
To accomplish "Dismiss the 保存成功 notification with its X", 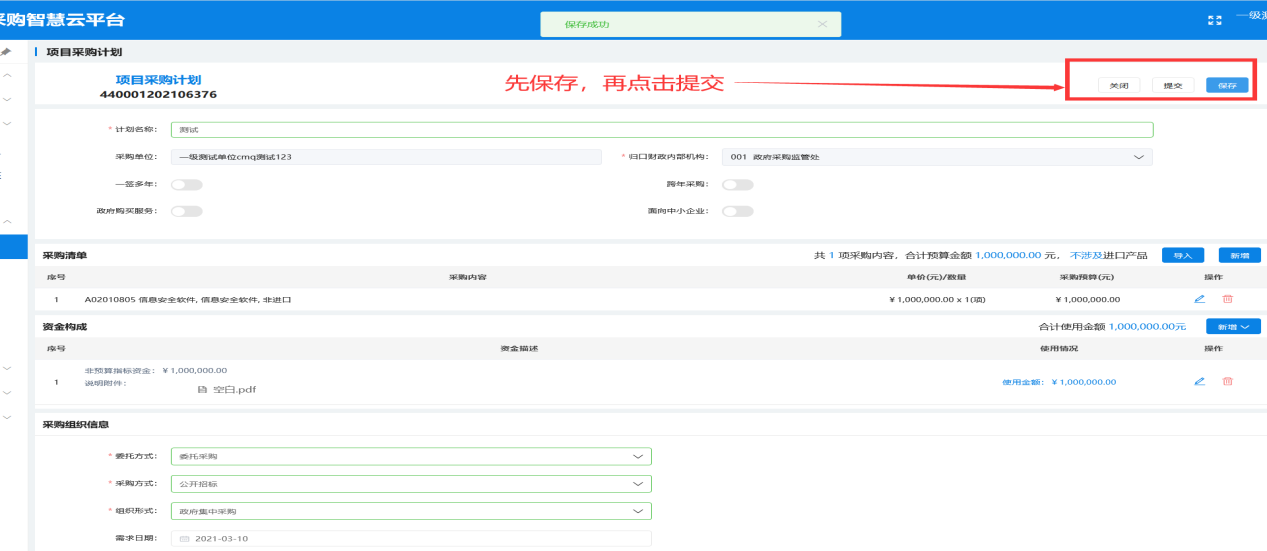I will click(822, 24).
